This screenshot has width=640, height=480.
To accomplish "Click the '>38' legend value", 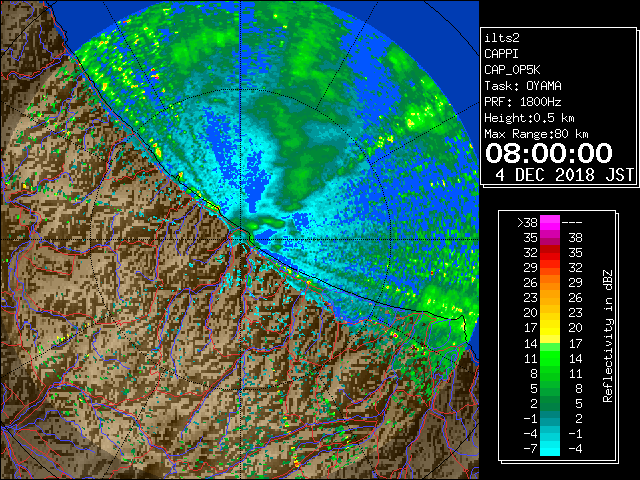I will point(527,223).
